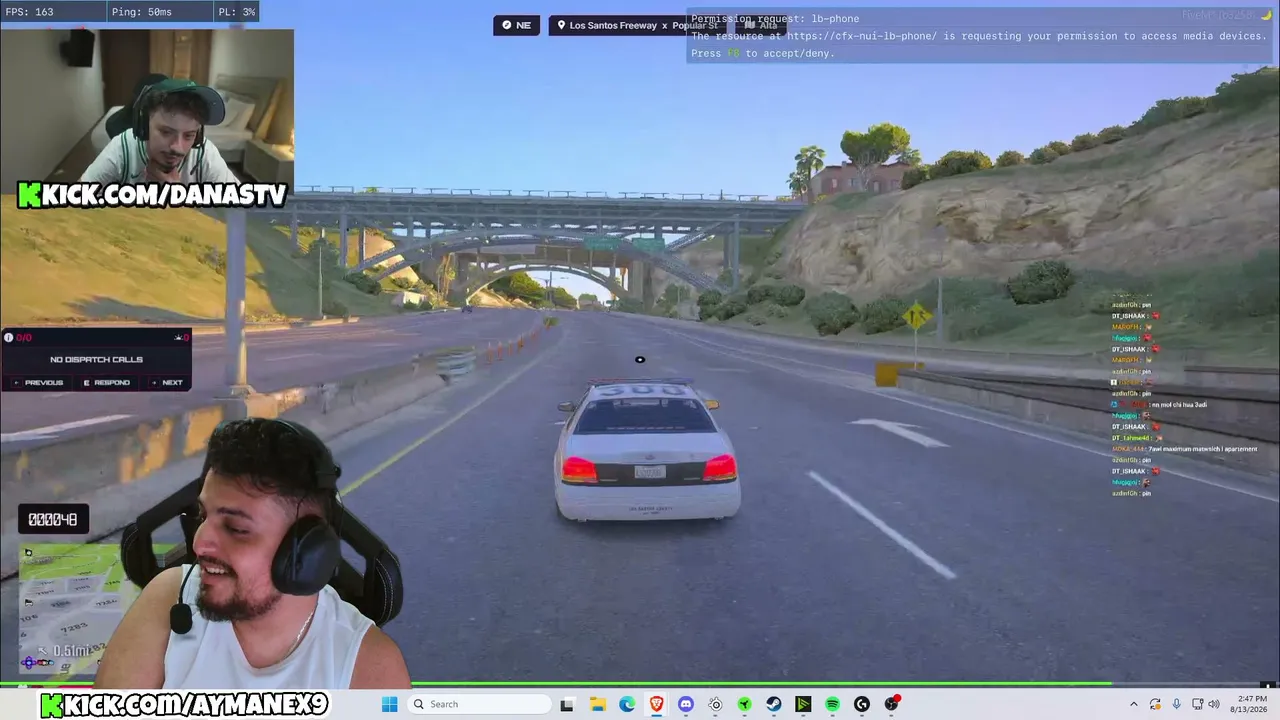Open Task View from the taskbar
Screen dimensions: 1280x720
click(x=567, y=704)
